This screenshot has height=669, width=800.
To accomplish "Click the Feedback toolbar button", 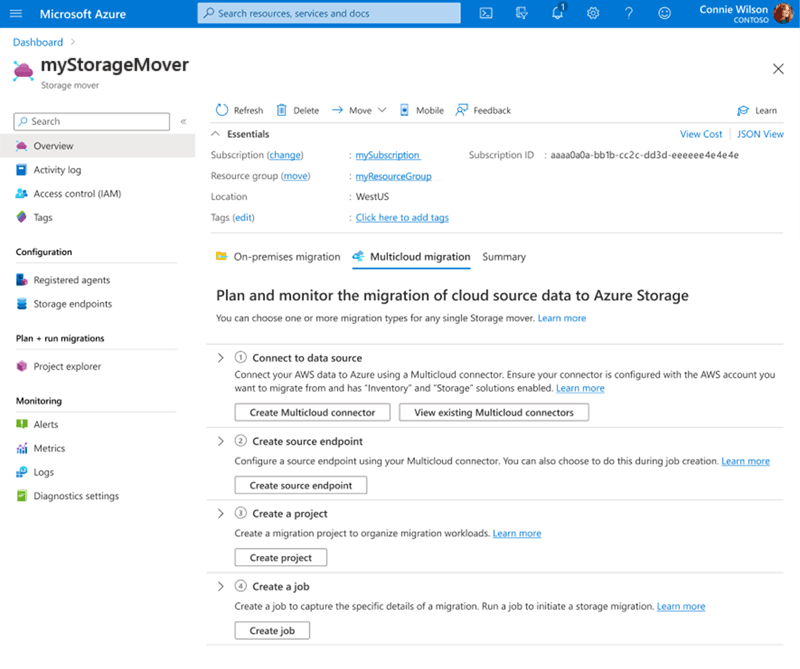I will [x=483, y=110].
